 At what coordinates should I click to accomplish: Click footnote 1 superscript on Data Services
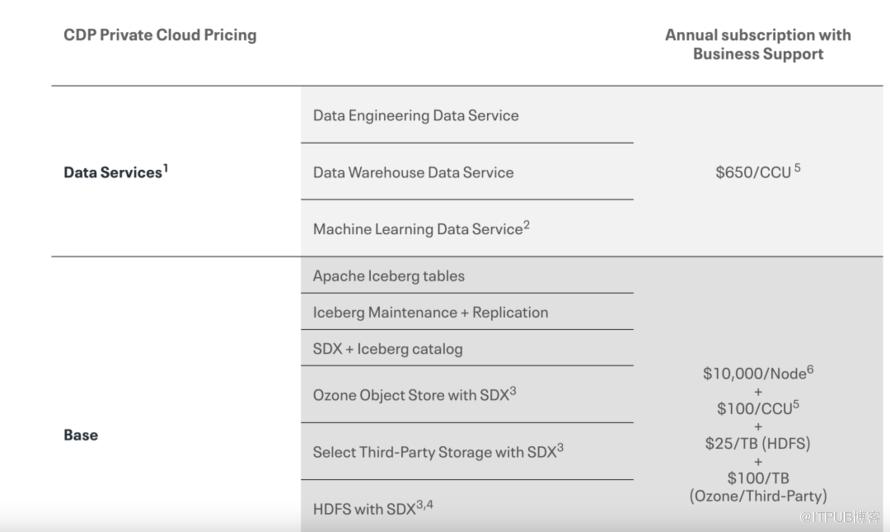point(165,167)
